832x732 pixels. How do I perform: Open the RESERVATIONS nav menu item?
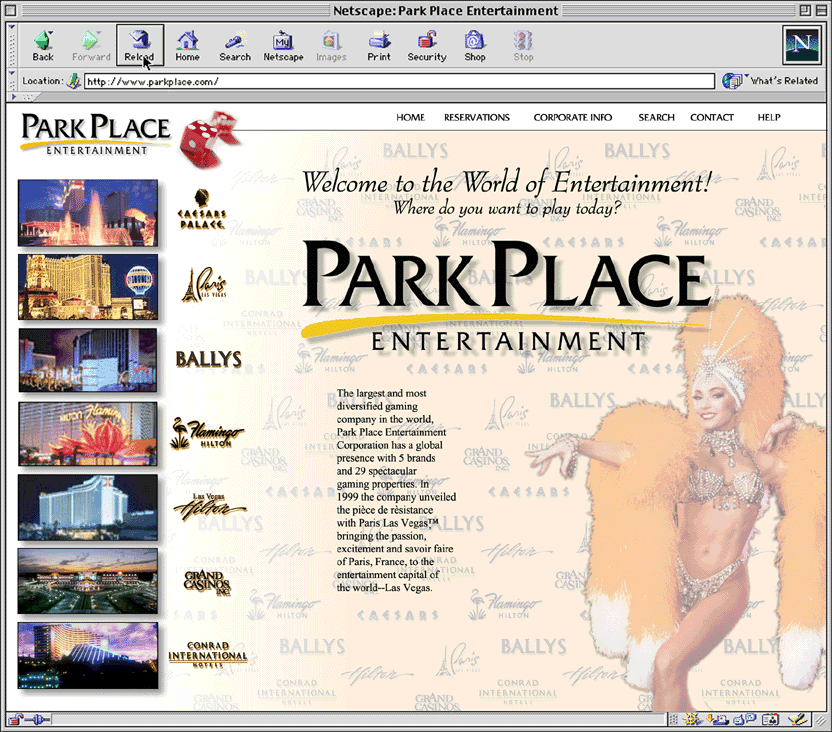click(476, 117)
